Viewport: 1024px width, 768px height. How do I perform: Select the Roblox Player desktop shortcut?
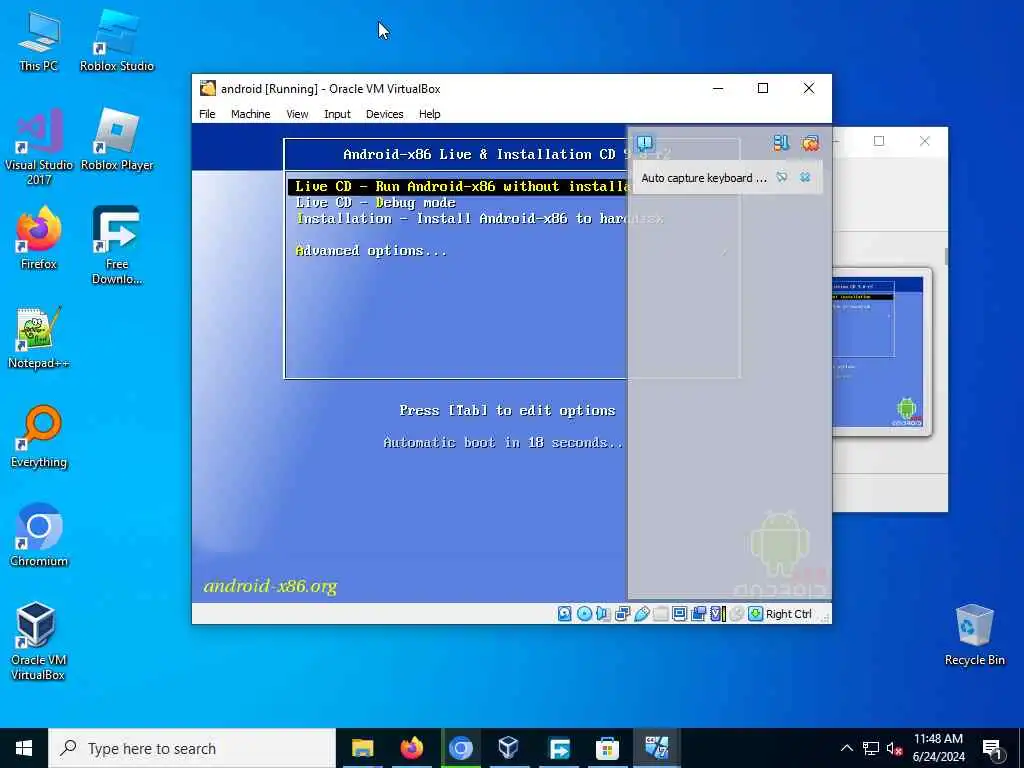(117, 140)
